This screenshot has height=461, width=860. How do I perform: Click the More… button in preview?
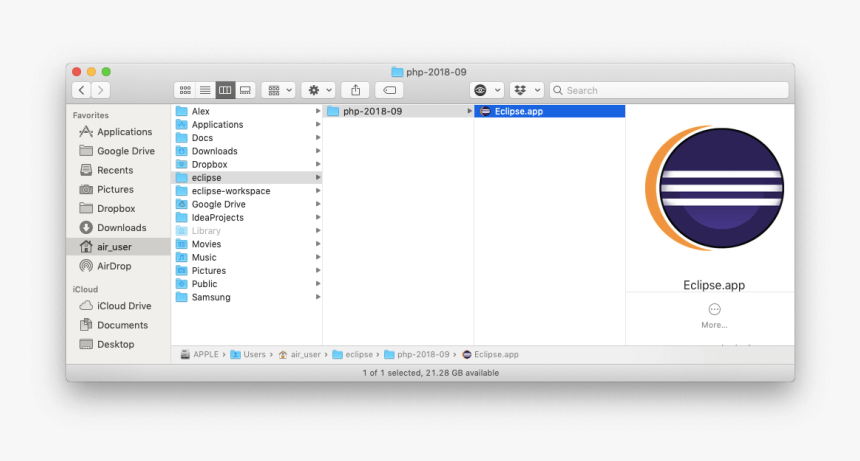coord(714,316)
